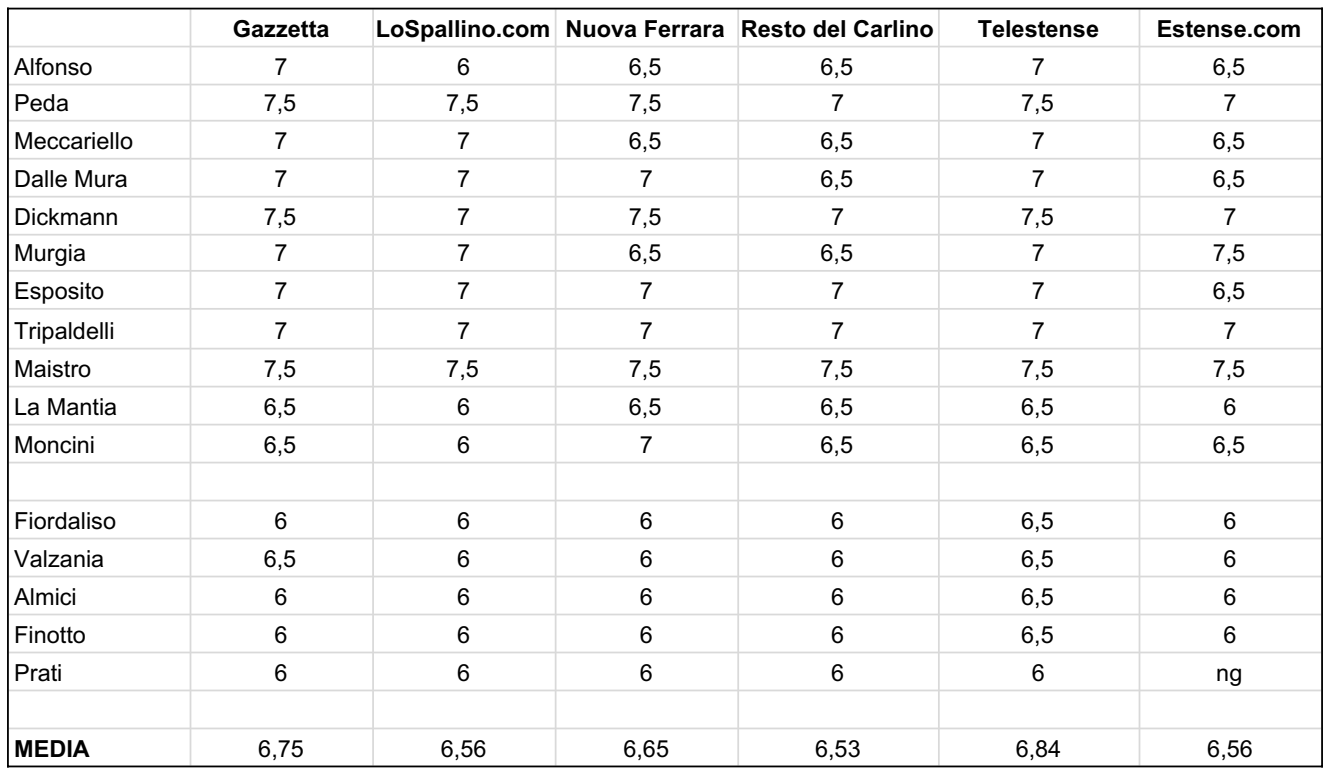
Task: Select the Dalle Mura name cell
Action: coord(100,181)
